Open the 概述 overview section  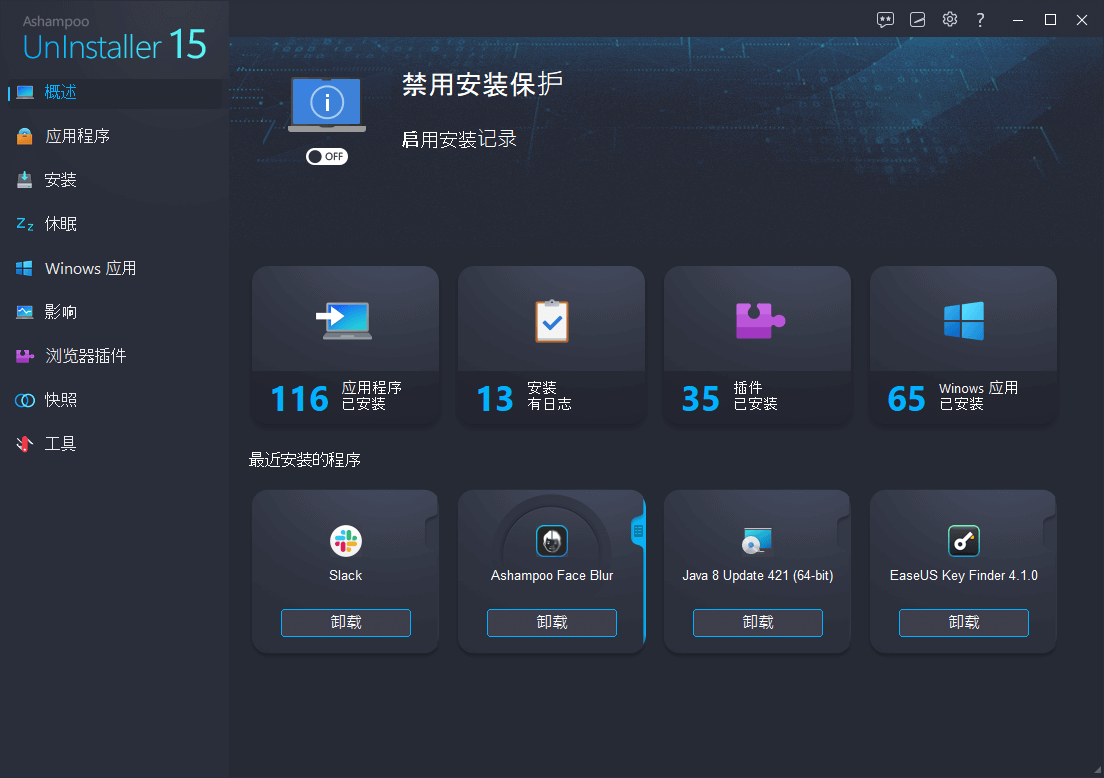point(114,92)
